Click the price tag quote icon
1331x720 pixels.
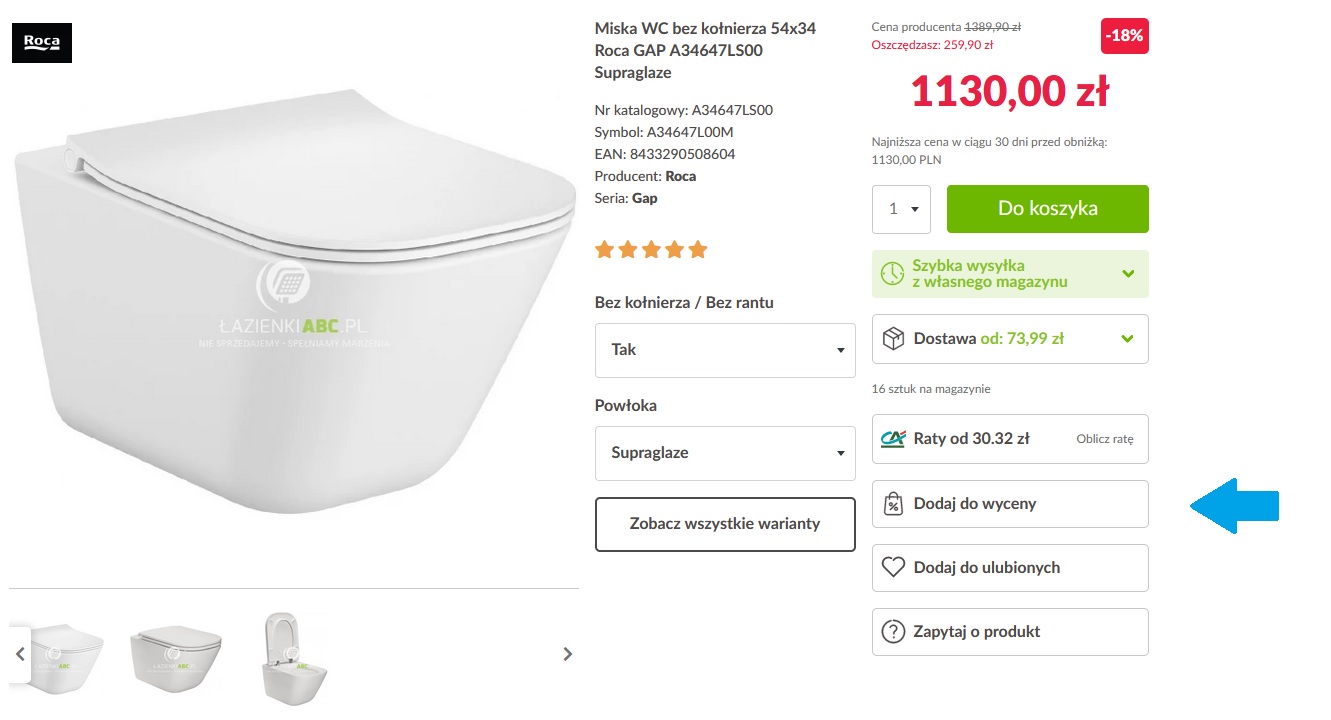click(893, 504)
